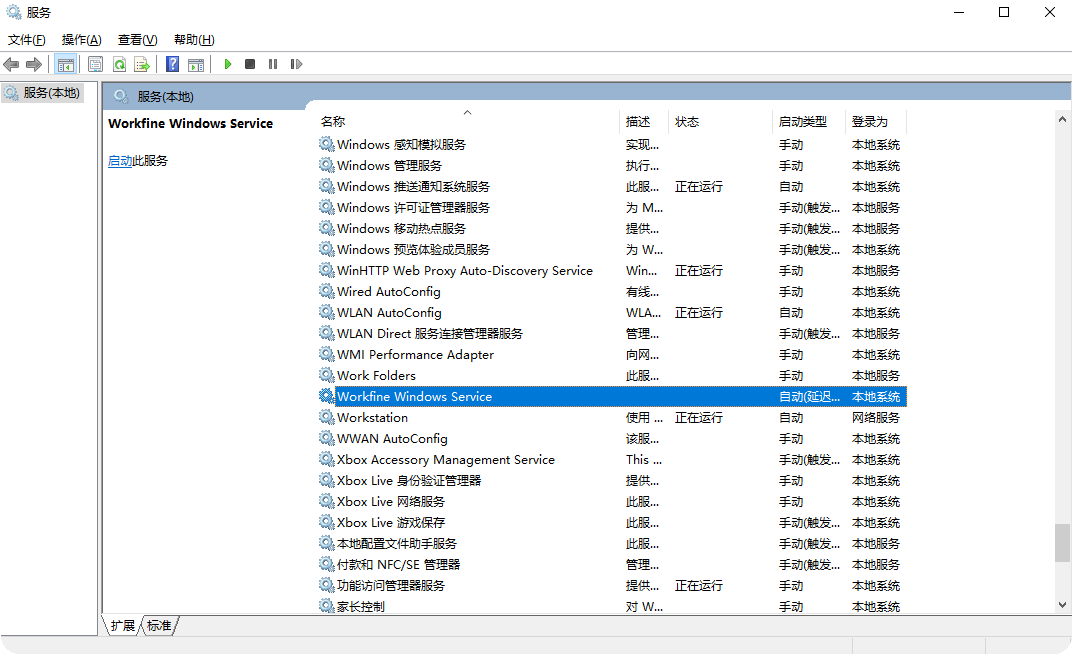1072x654 pixels.
Task: Select the Windows 感知模拟服务 row
Action: click(x=612, y=144)
